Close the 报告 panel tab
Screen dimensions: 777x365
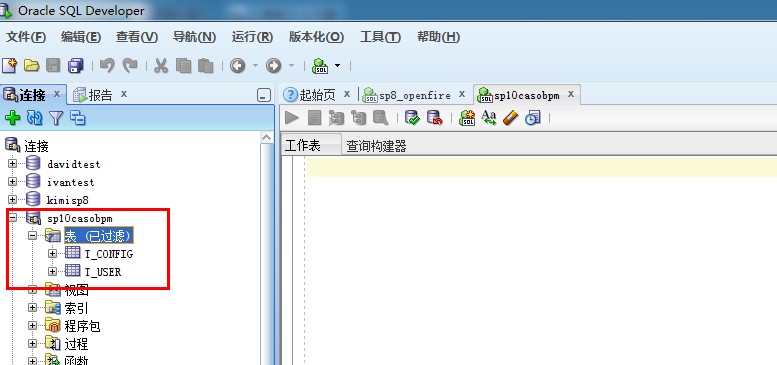point(124,94)
